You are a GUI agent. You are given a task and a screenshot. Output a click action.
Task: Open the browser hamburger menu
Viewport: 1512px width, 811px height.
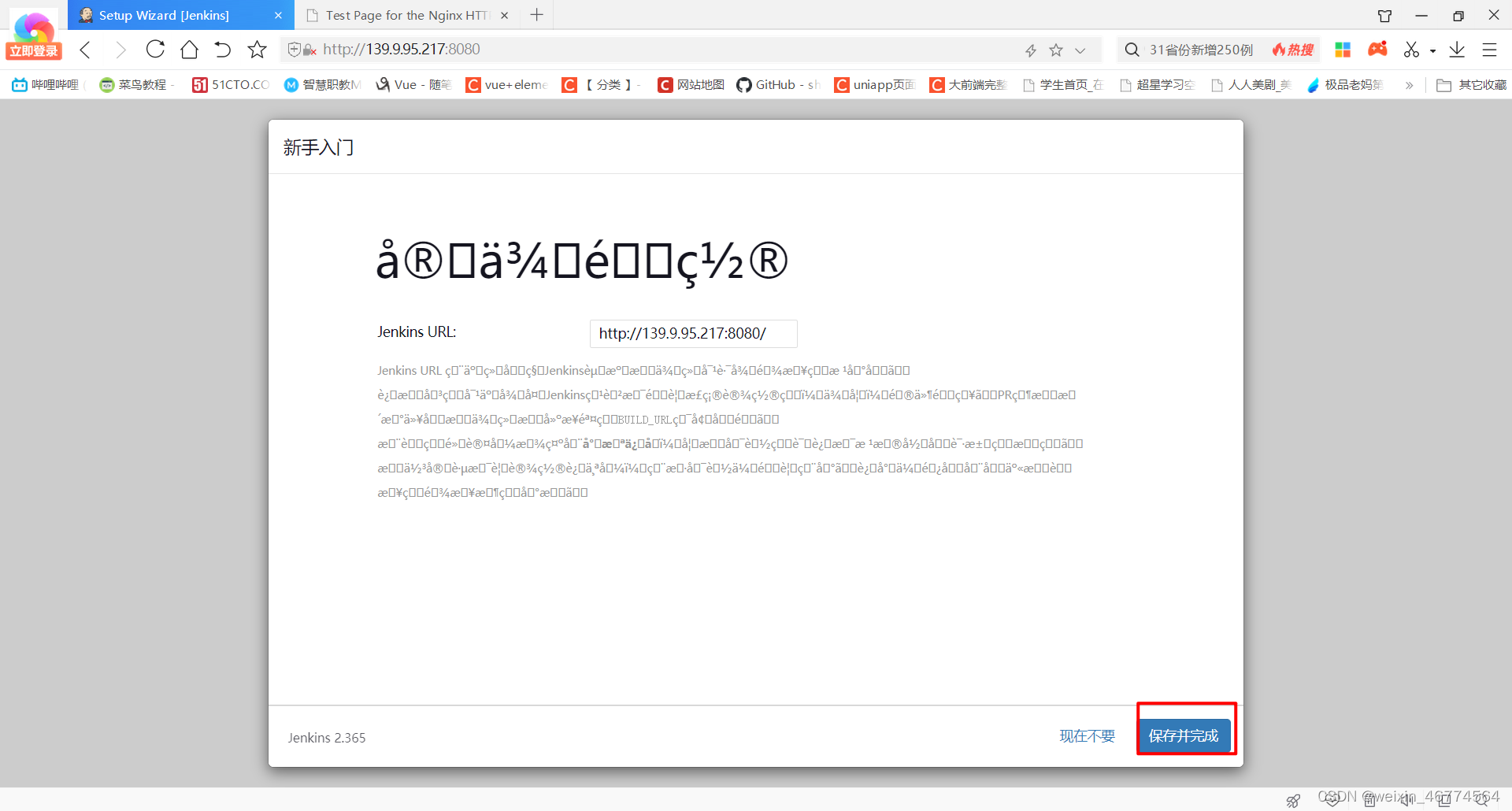coord(1489,50)
